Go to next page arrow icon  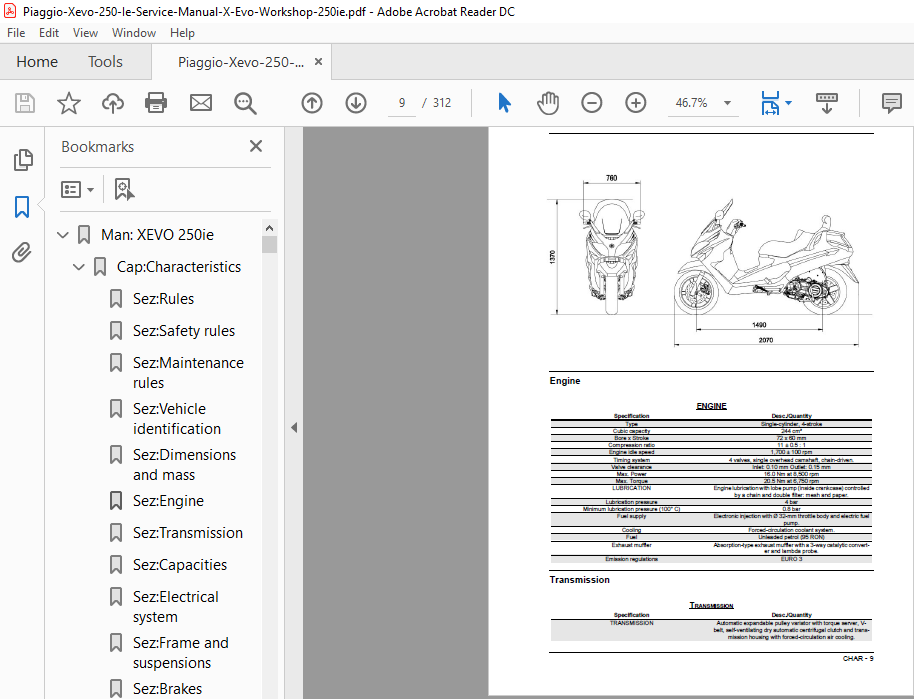pyautogui.click(x=356, y=103)
